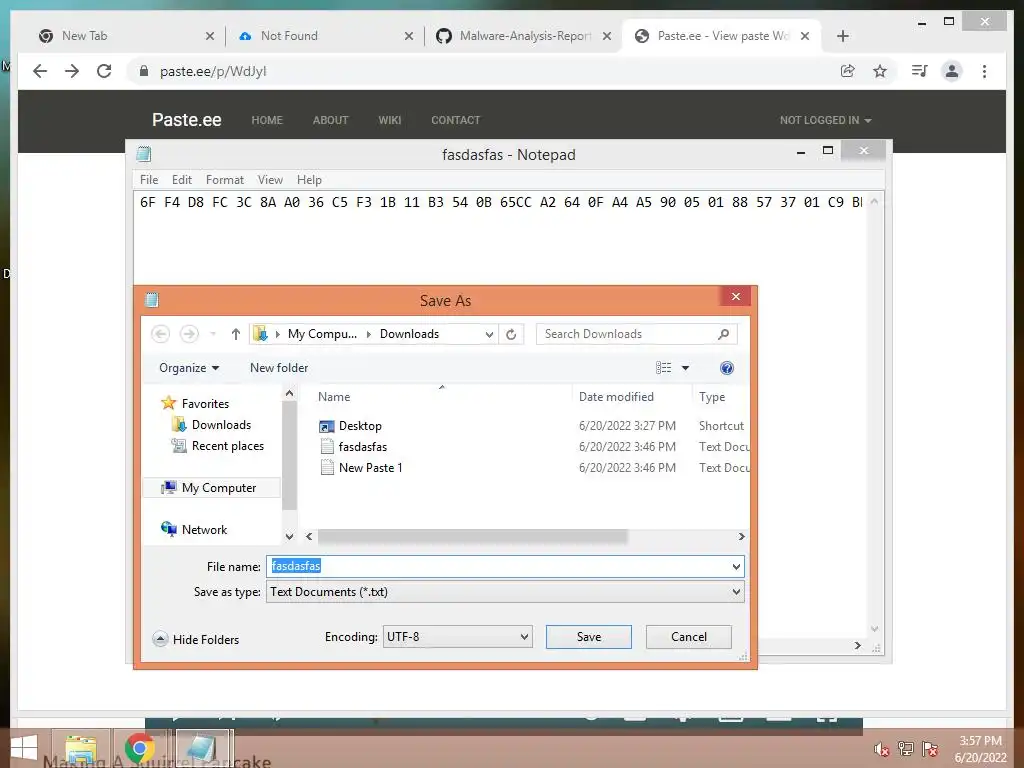Click Save button

tap(588, 637)
